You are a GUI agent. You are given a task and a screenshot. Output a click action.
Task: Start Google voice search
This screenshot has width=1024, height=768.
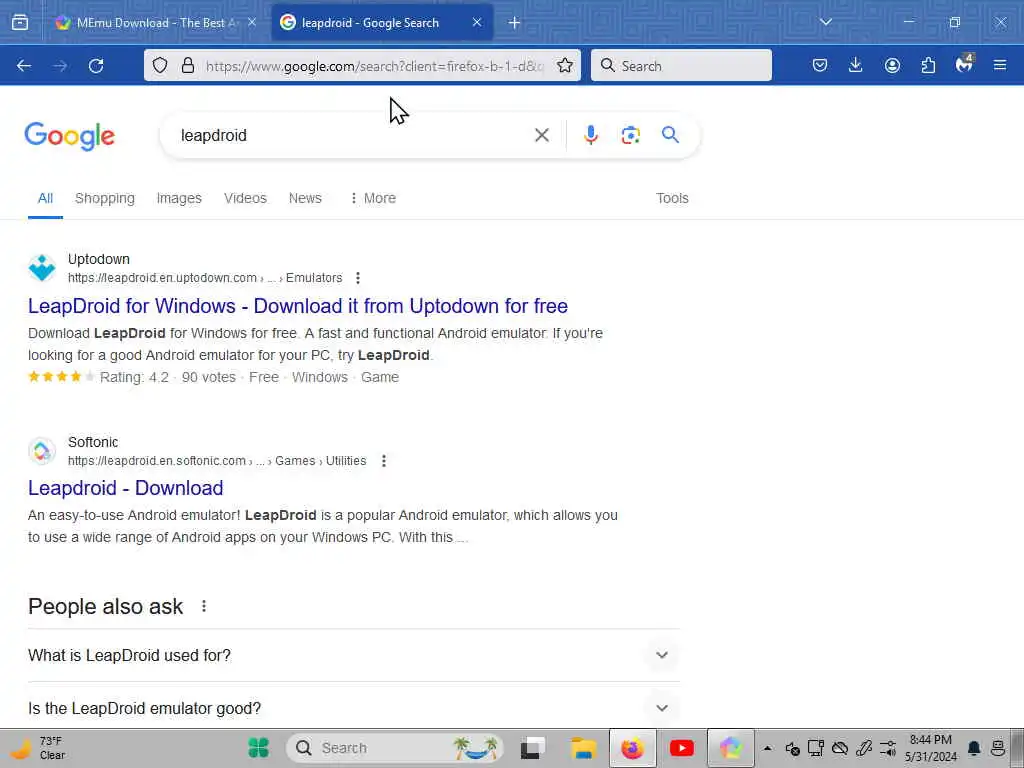(x=590, y=135)
